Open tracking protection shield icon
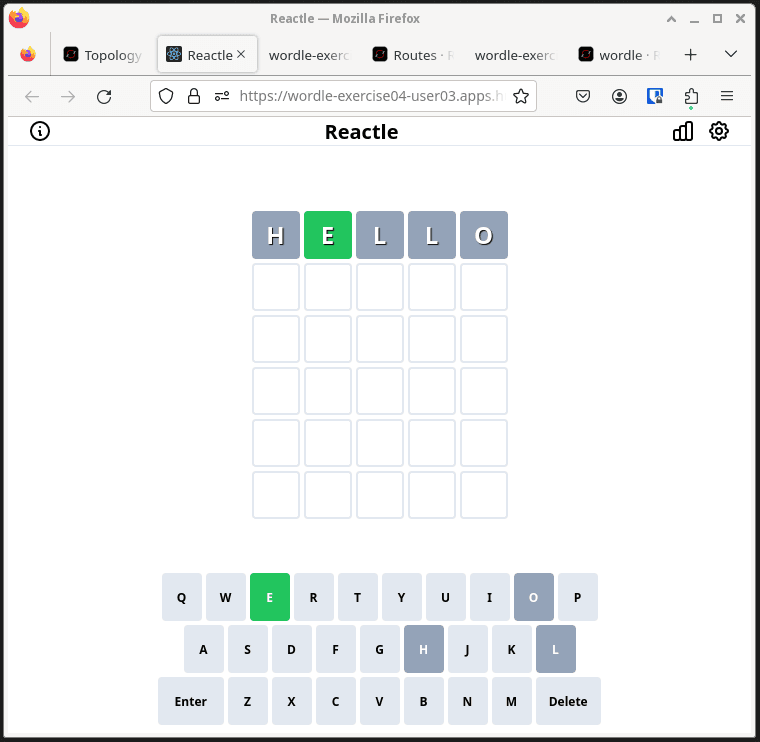This screenshot has width=760, height=742. click(166, 96)
